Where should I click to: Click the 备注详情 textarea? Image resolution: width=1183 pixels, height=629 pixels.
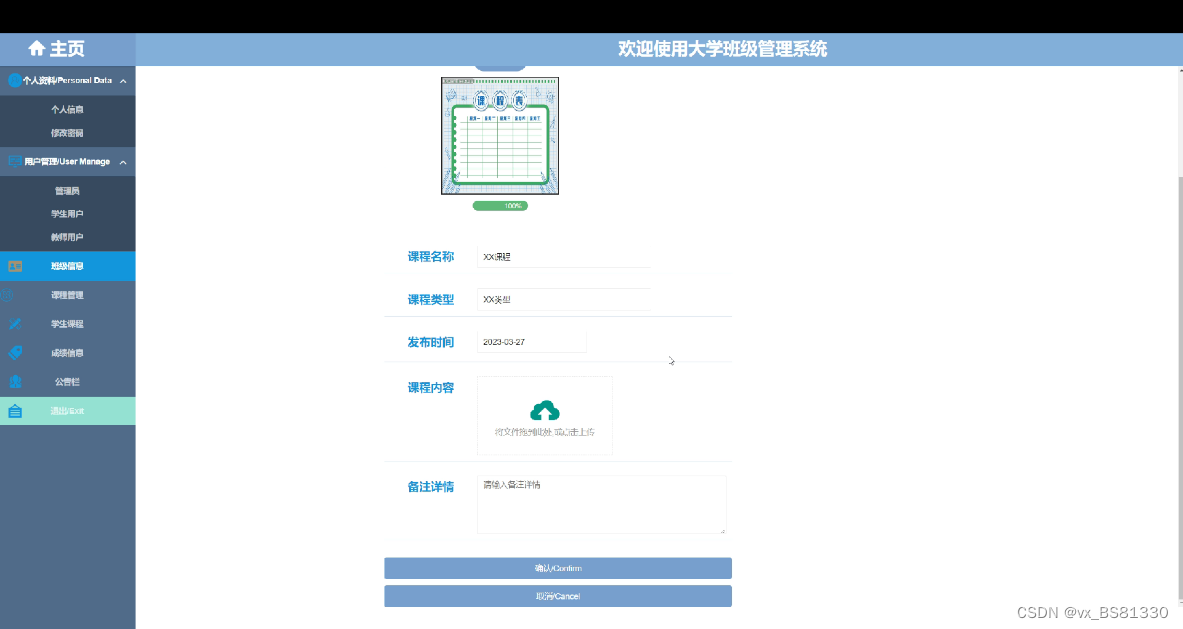click(601, 504)
